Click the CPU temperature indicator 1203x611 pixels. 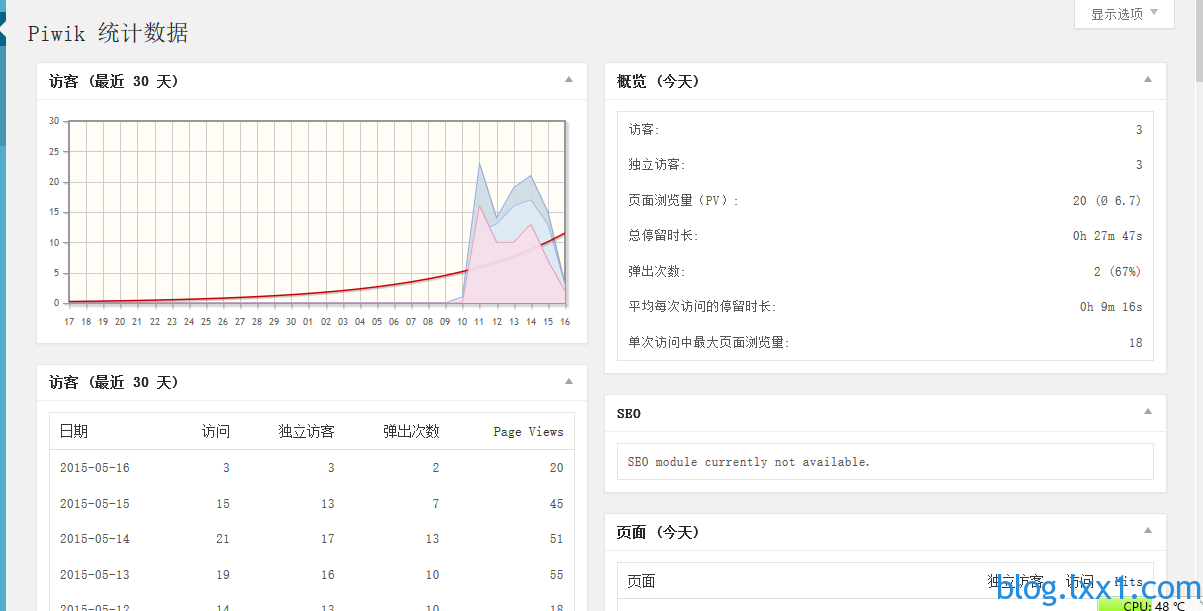[1150, 605]
